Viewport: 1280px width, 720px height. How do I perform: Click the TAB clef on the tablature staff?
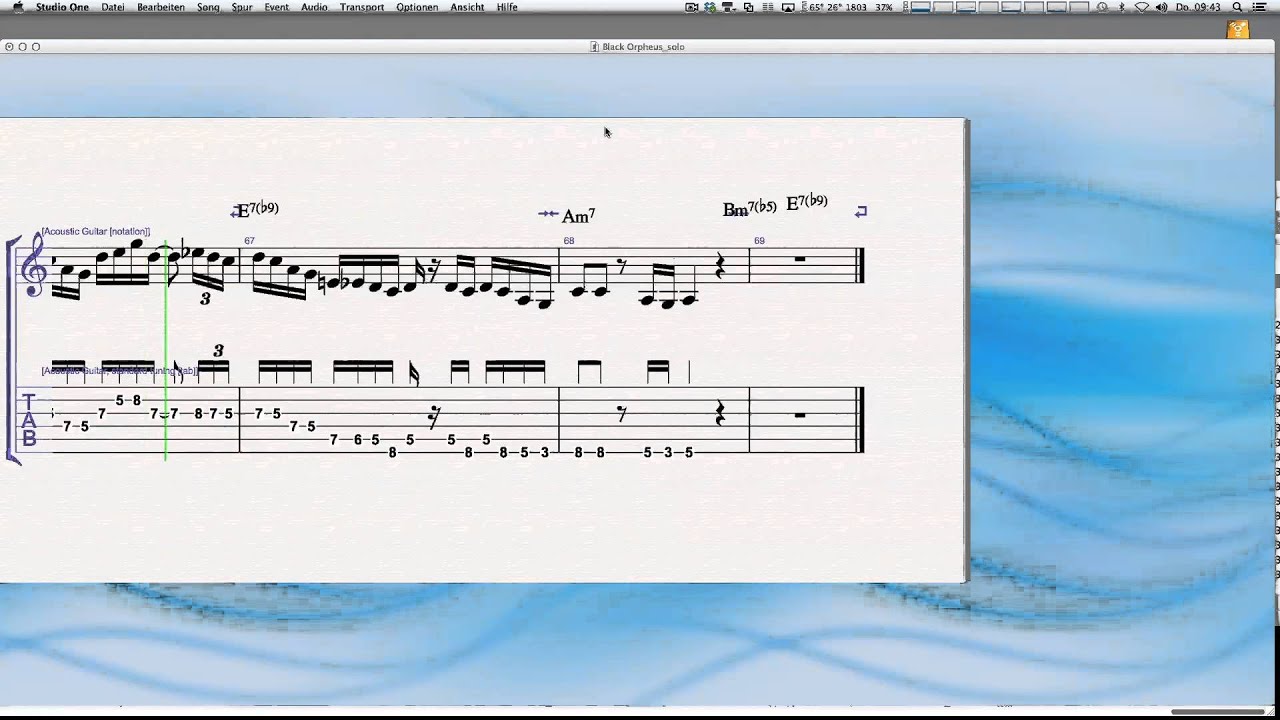click(x=29, y=421)
